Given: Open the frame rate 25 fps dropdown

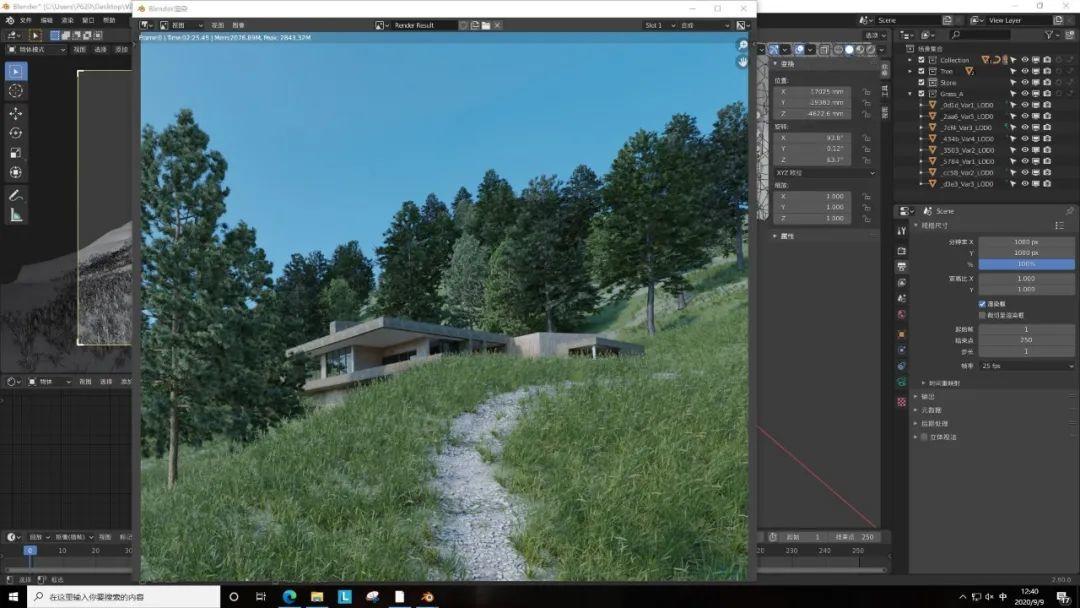Looking at the screenshot, I should tap(1026, 366).
